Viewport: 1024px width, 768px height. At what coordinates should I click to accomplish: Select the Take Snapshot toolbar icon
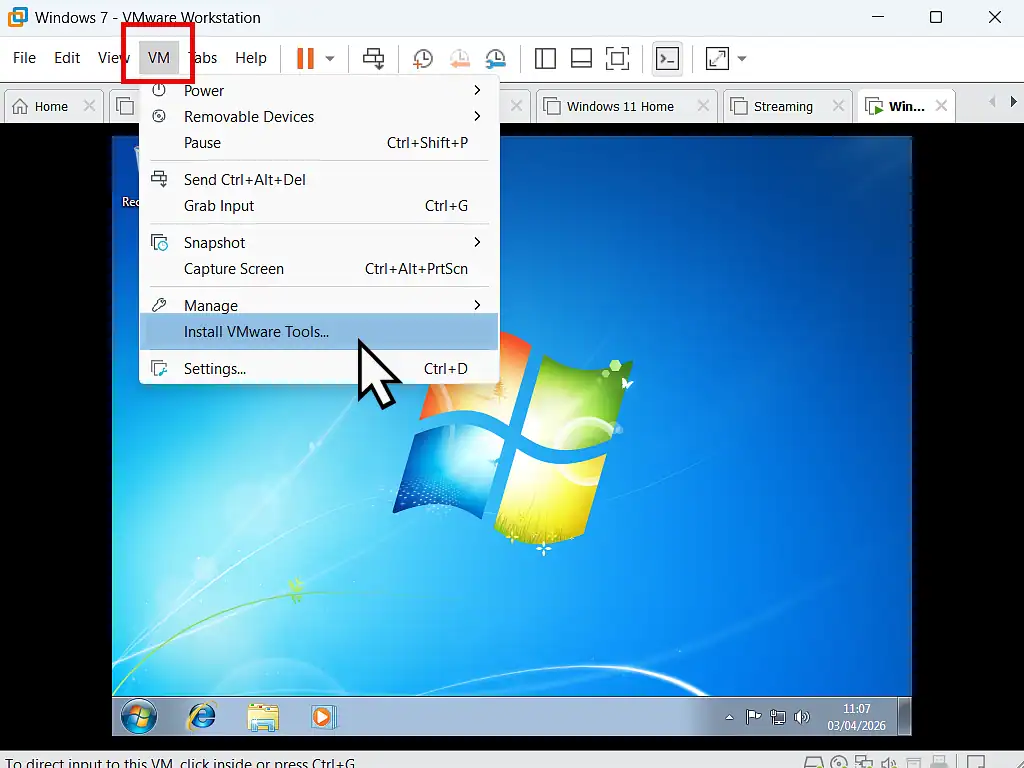422,58
